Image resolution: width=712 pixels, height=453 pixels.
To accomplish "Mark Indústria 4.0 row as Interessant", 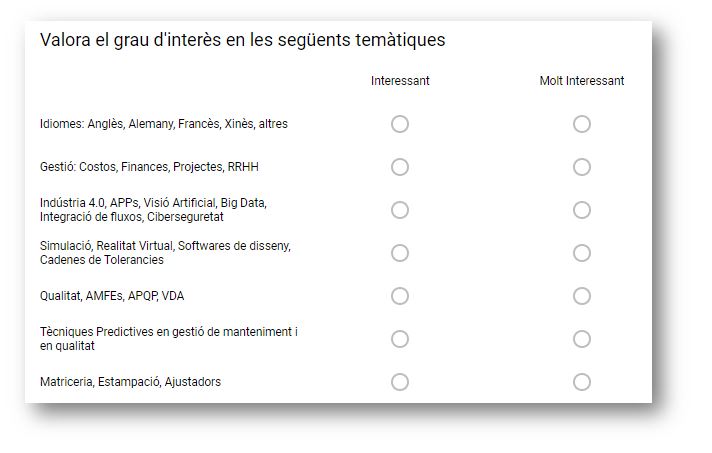I will pyautogui.click(x=400, y=210).
